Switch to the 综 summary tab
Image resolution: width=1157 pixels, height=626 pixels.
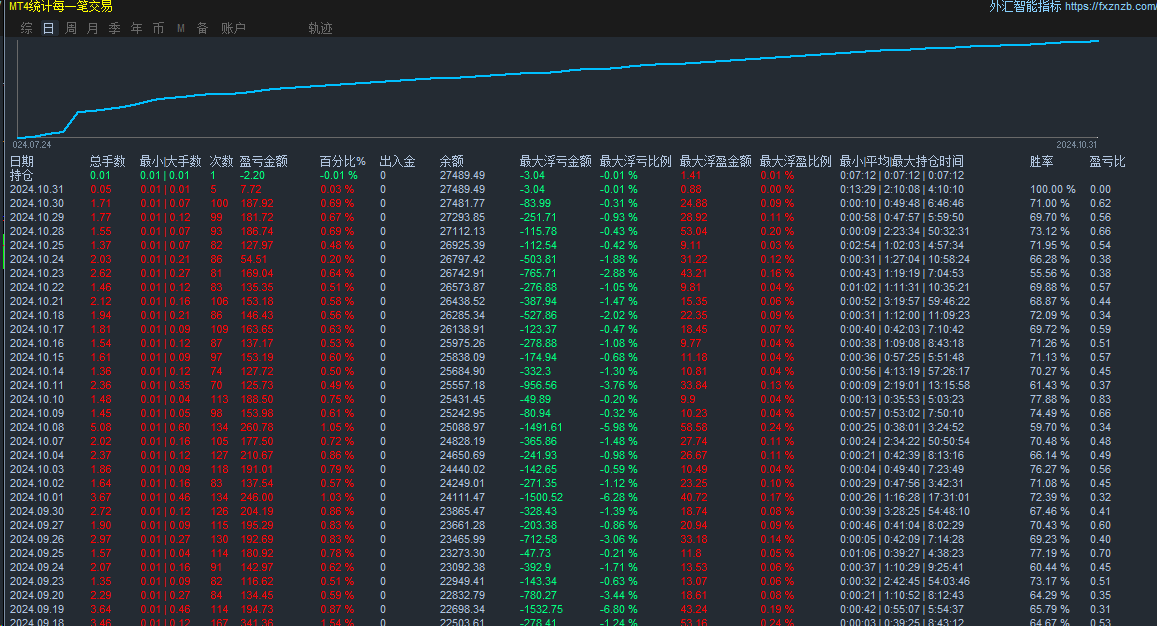27,28
